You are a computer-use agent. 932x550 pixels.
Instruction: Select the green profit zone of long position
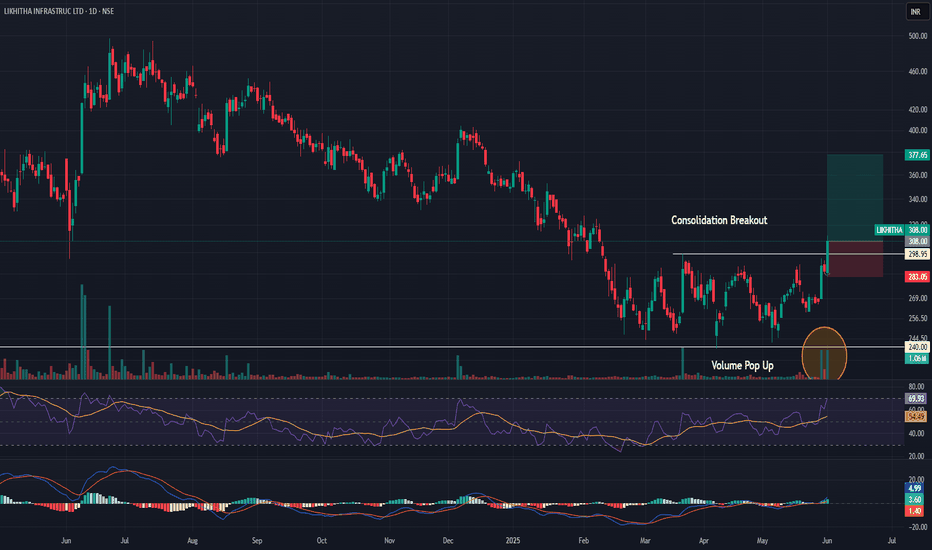[855, 198]
